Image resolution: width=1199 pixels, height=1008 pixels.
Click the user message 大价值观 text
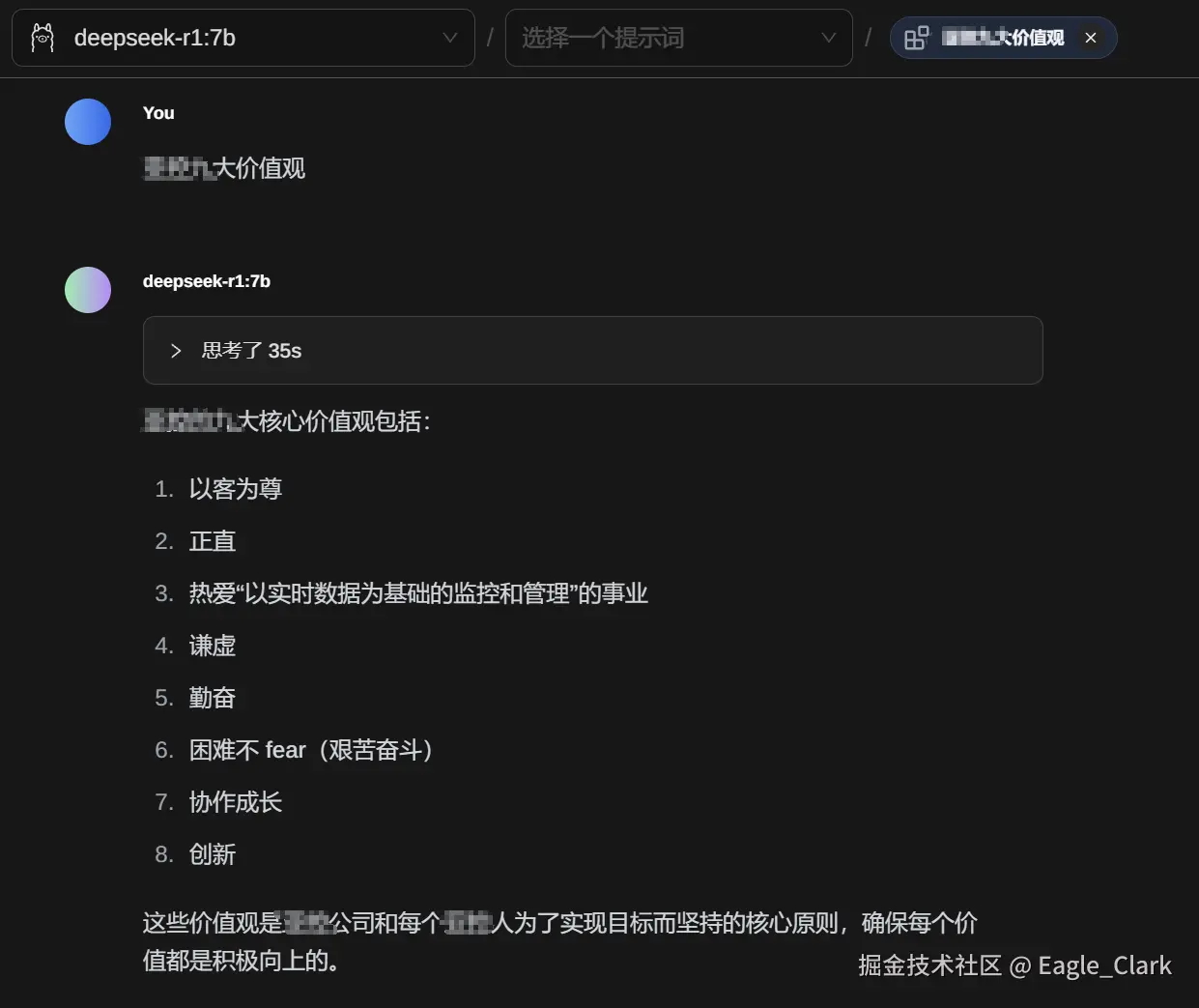224,168
